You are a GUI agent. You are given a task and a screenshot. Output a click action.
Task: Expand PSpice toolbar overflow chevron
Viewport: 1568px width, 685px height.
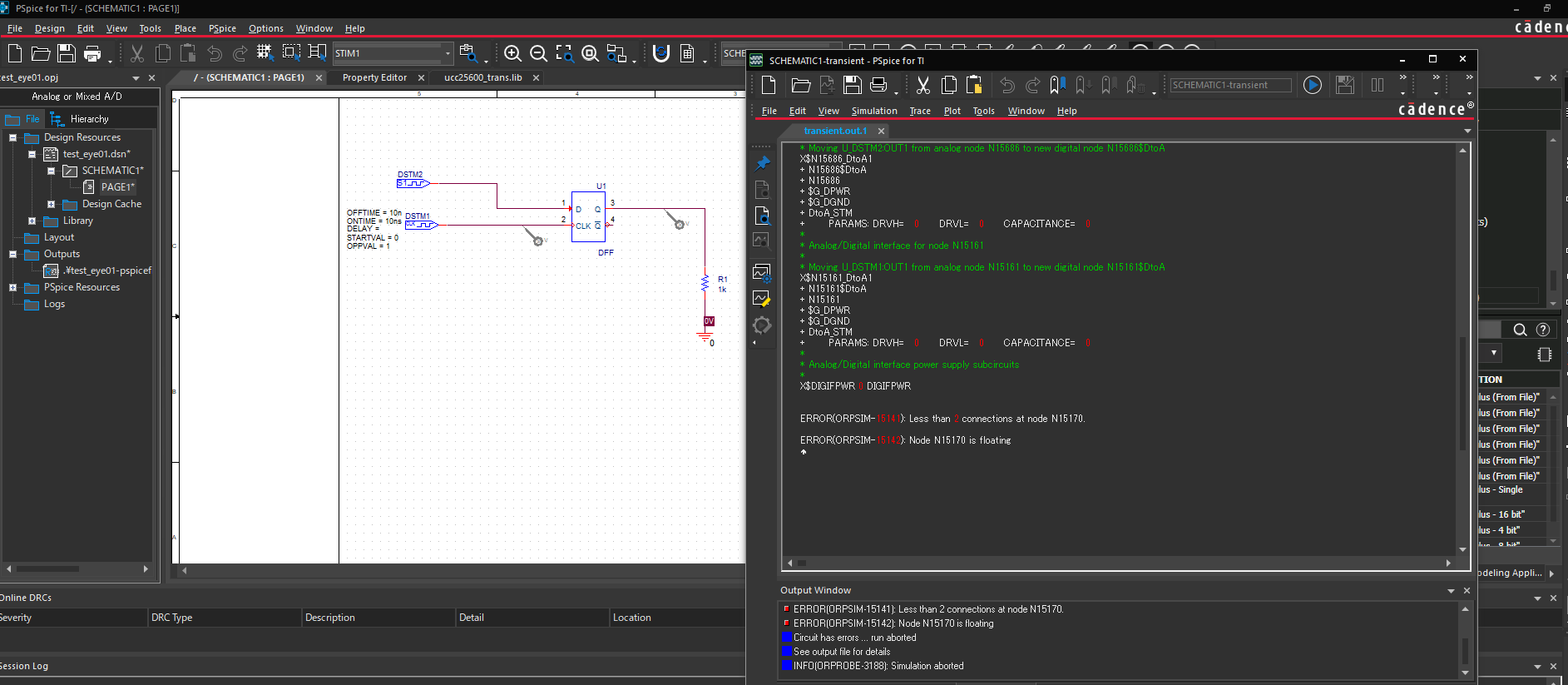[x=1403, y=78]
